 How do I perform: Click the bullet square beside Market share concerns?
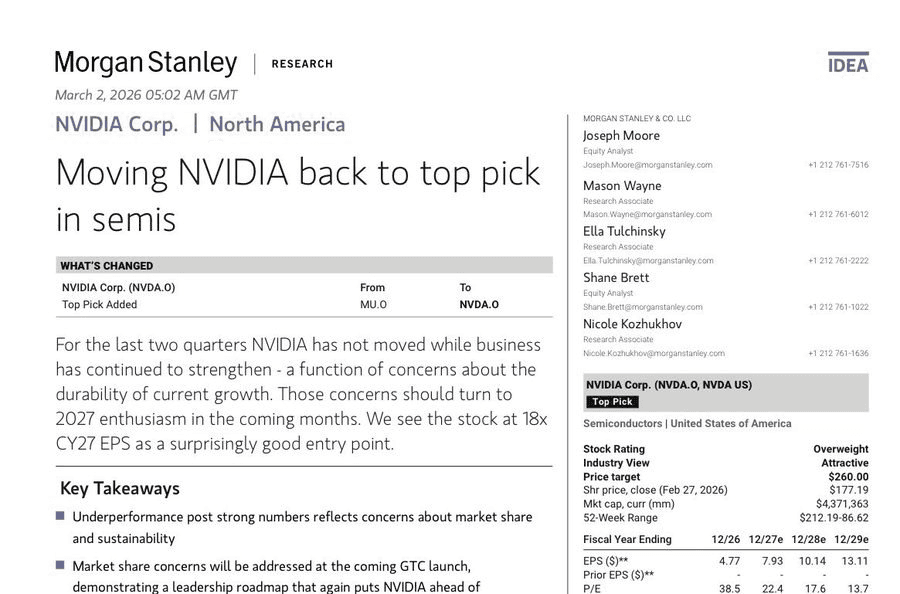(60, 565)
